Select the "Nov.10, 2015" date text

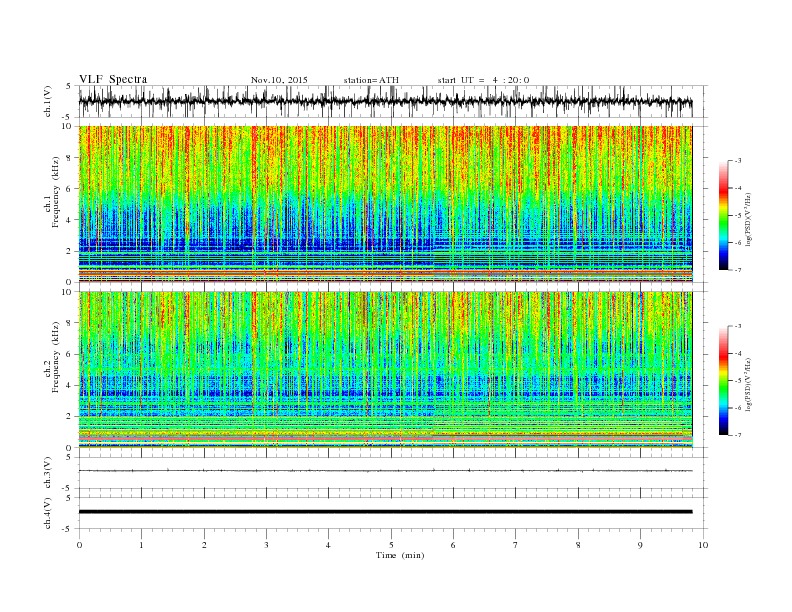pos(279,80)
